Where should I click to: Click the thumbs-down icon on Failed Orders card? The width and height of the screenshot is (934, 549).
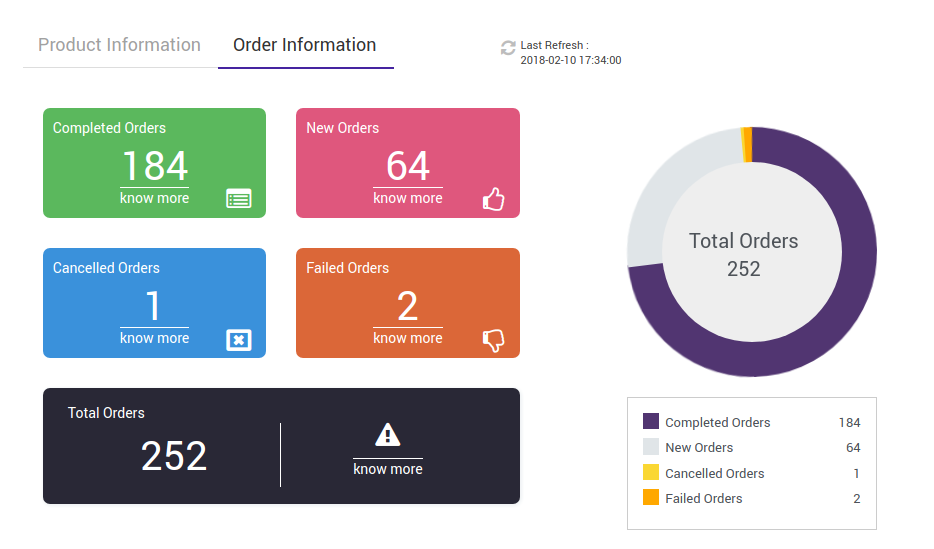[493, 340]
